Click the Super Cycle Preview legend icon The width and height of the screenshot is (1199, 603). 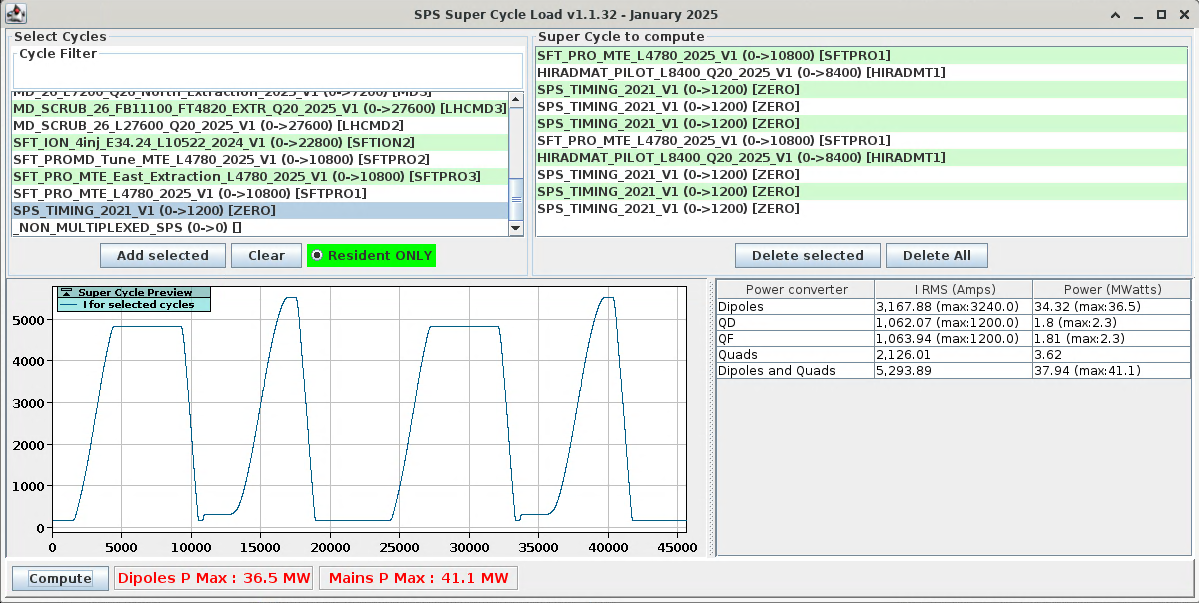[68, 292]
